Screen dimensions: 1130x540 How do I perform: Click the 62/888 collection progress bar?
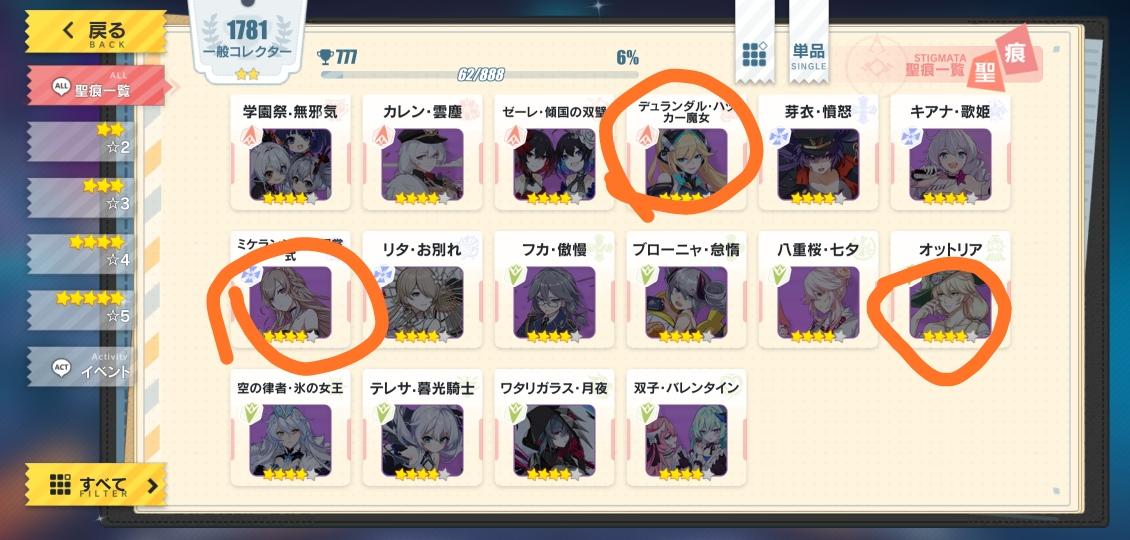click(480, 74)
